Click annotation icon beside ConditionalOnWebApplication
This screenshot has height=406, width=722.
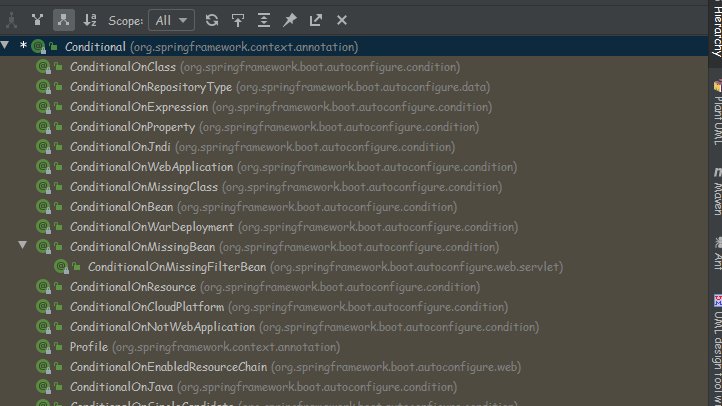(44, 167)
